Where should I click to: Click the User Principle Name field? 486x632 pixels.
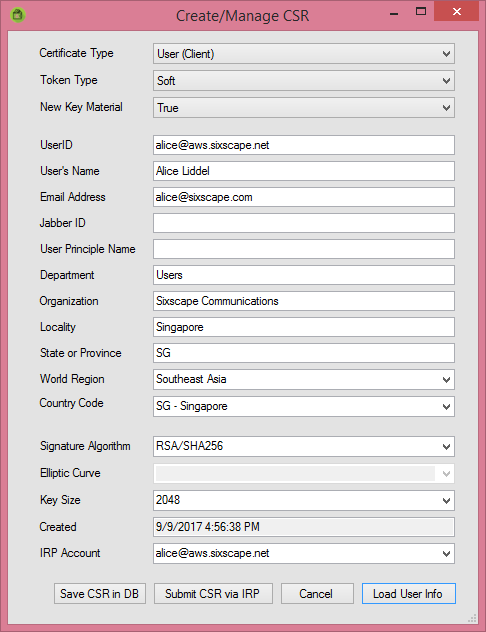[x=304, y=249]
